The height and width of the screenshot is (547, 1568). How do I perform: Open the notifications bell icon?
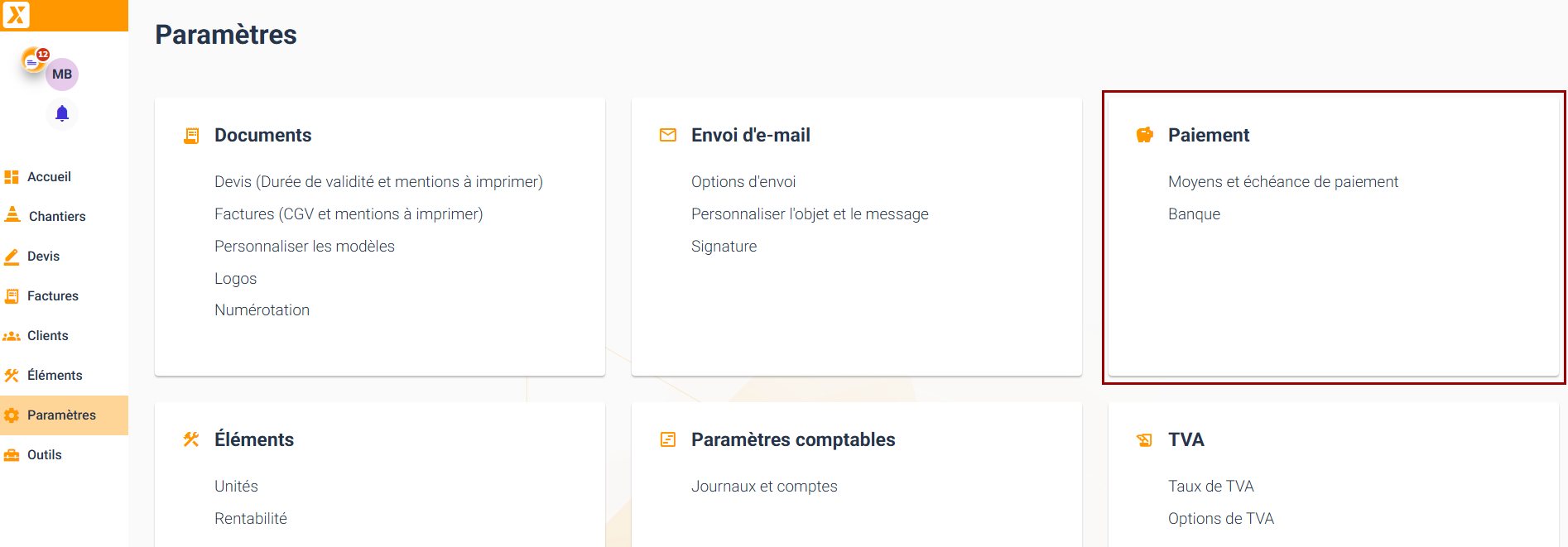pos(62,113)
